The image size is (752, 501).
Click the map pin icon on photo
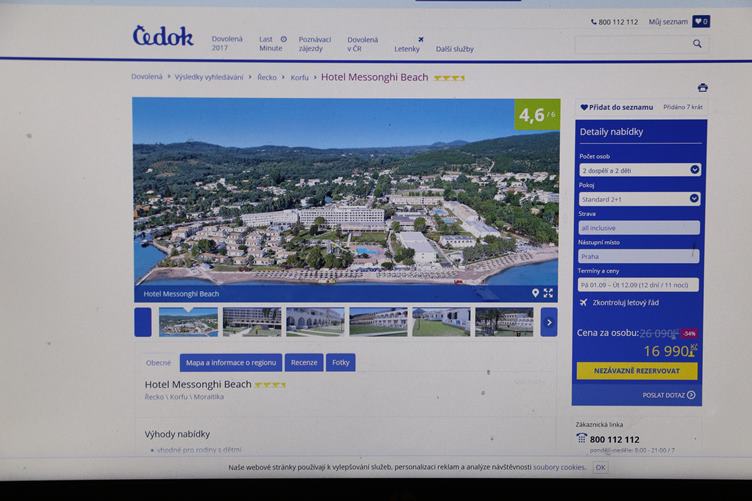(535, 293)
